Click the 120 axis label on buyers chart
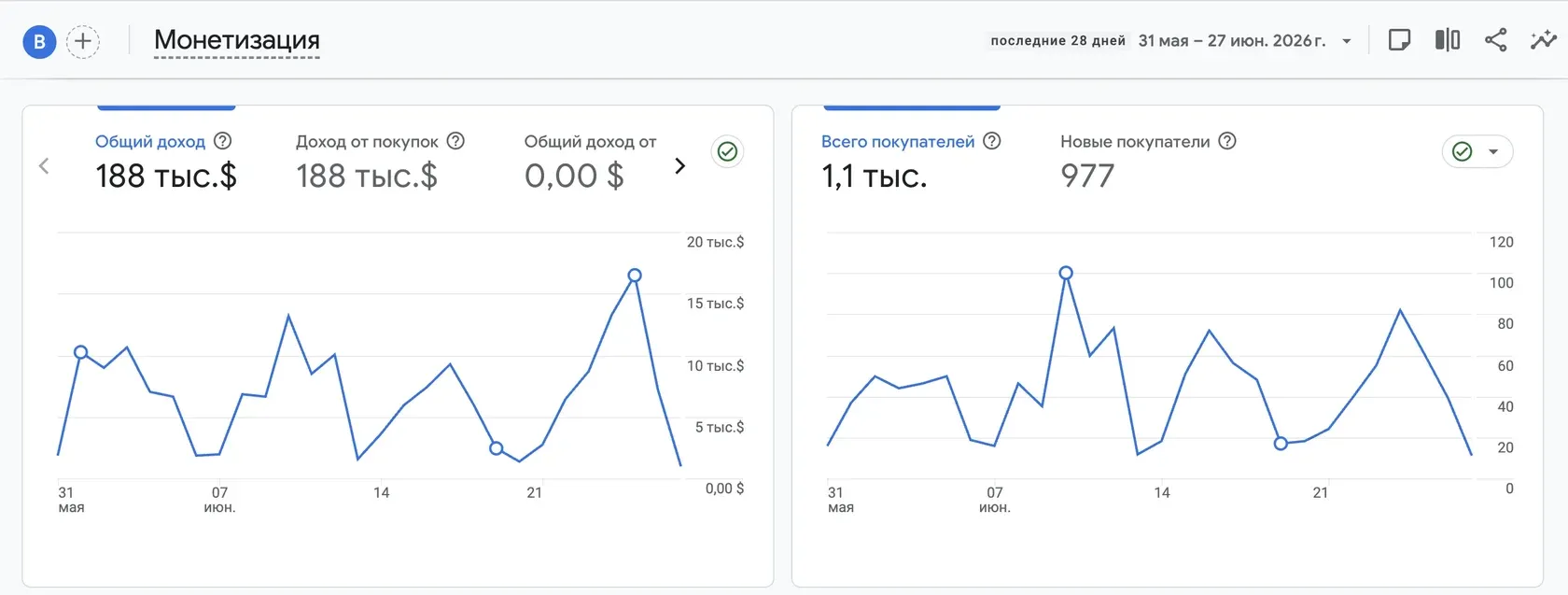This screenshot has height=595, width=1568. pyautogui.click(x=1501, y=242)
